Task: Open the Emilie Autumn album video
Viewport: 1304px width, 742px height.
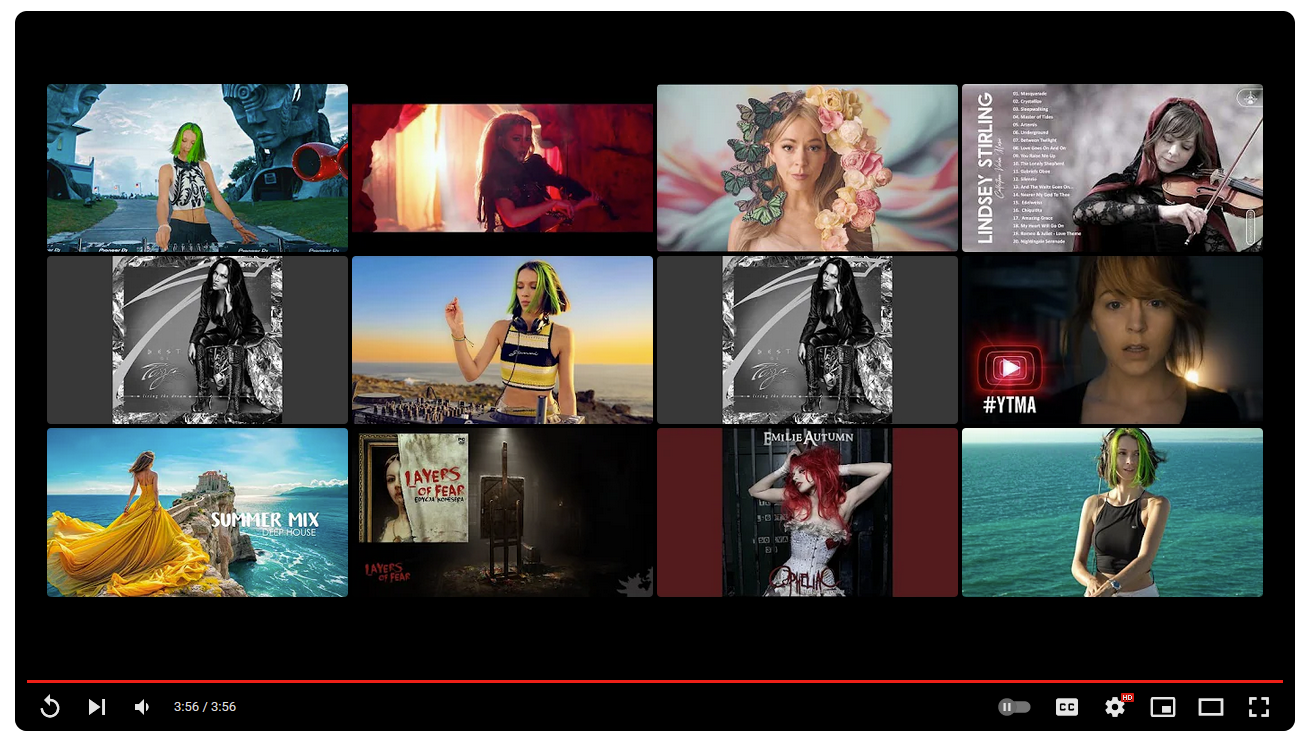Action: click(807, 512)
